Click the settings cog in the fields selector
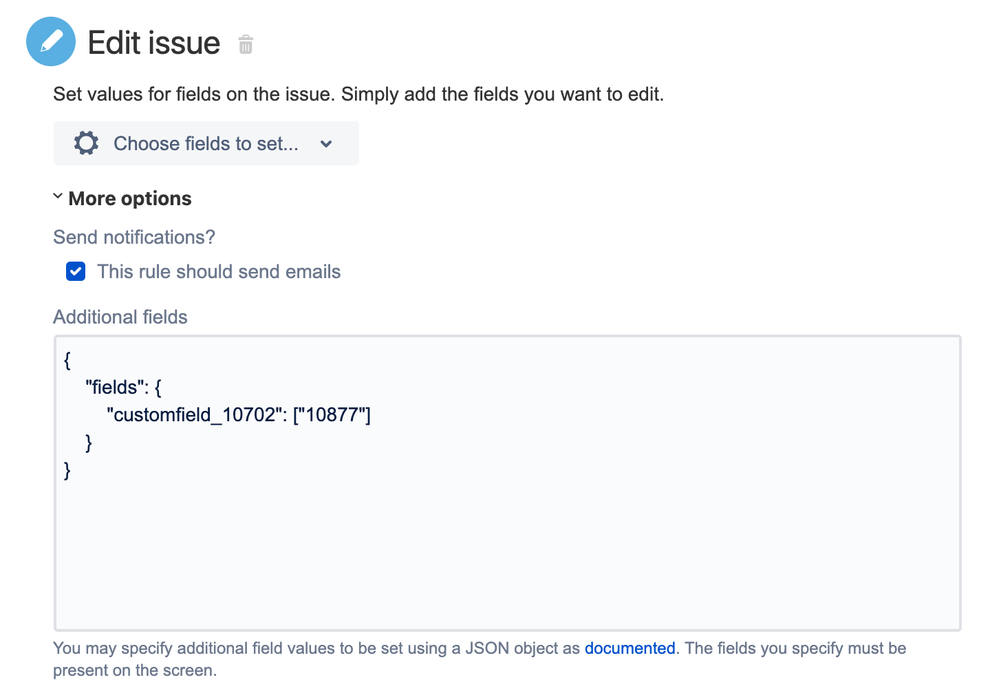999x698 pixels. coord(85,143)
